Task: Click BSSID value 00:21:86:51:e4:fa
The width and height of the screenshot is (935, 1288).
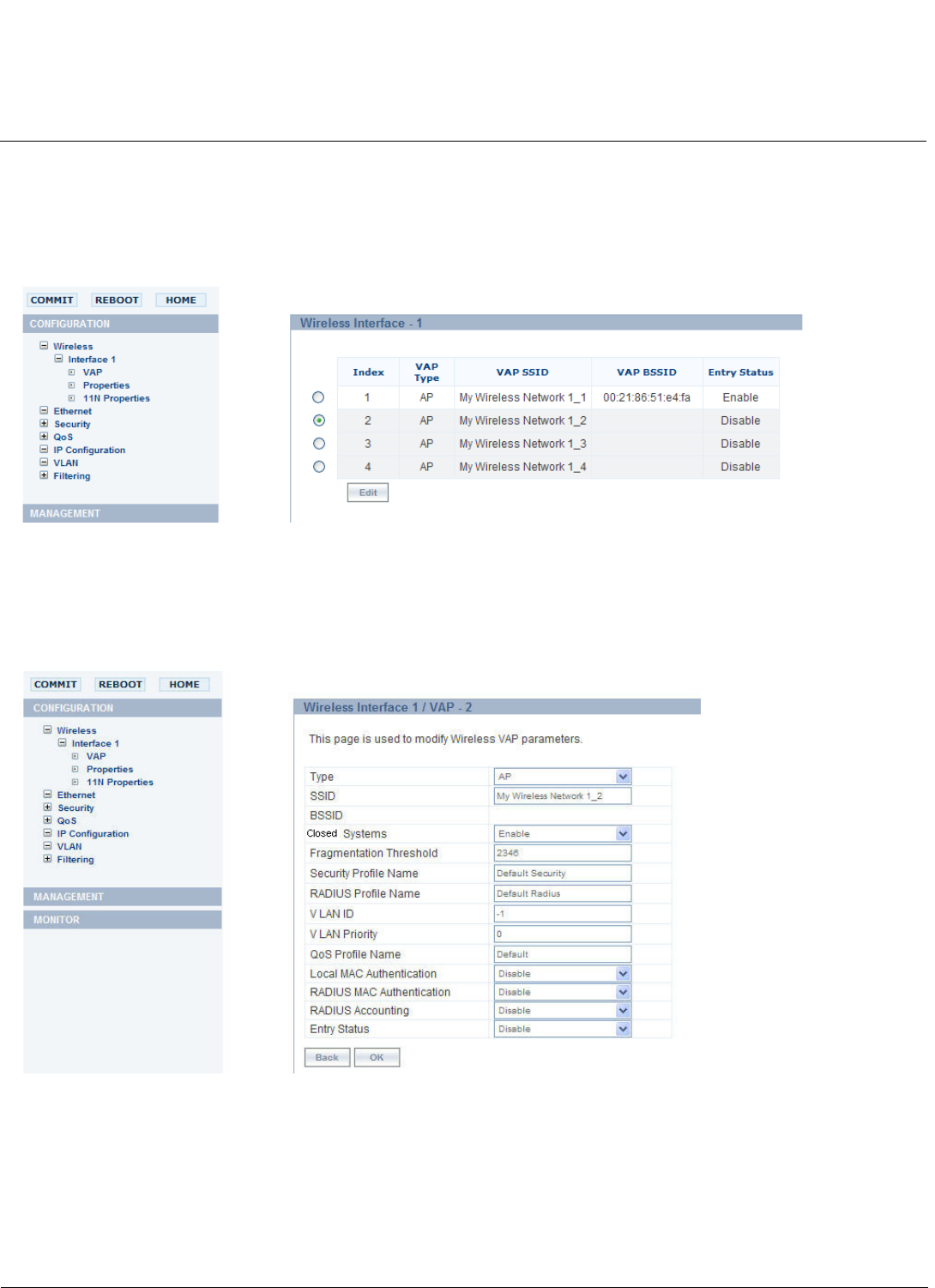Action: 647,397
